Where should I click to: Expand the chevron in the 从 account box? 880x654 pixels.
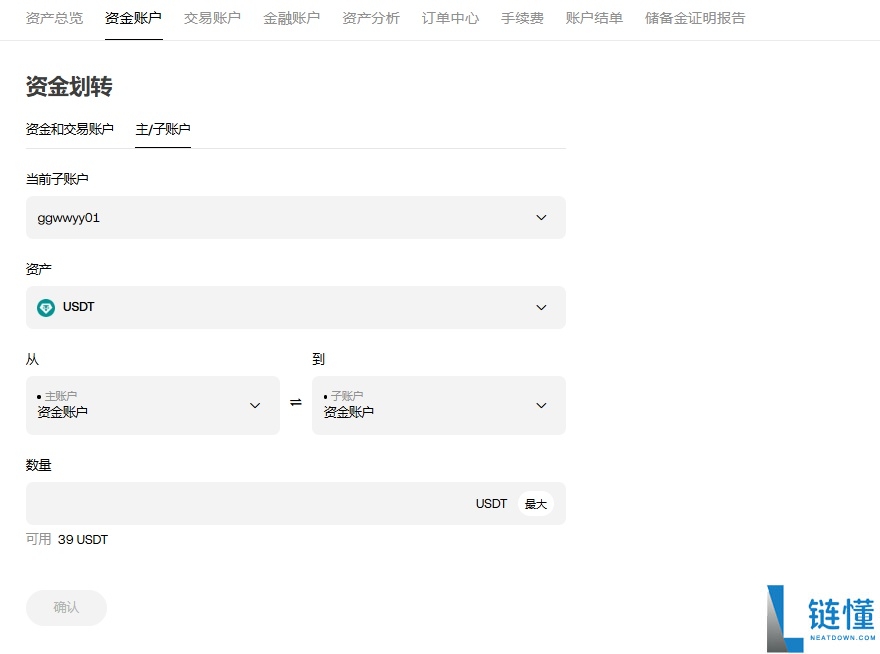click(x=255, y=405)
